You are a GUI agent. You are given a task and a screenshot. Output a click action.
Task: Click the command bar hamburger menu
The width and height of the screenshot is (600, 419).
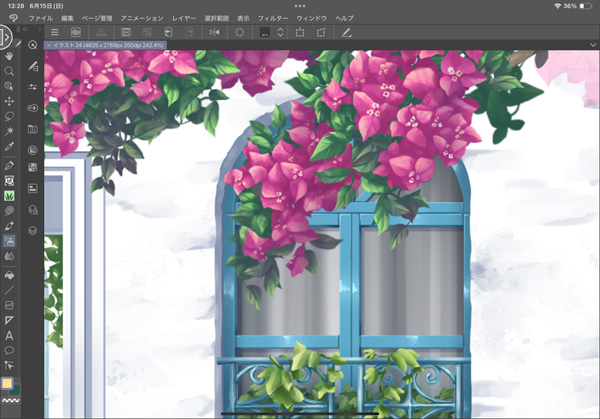click(55, 33)
